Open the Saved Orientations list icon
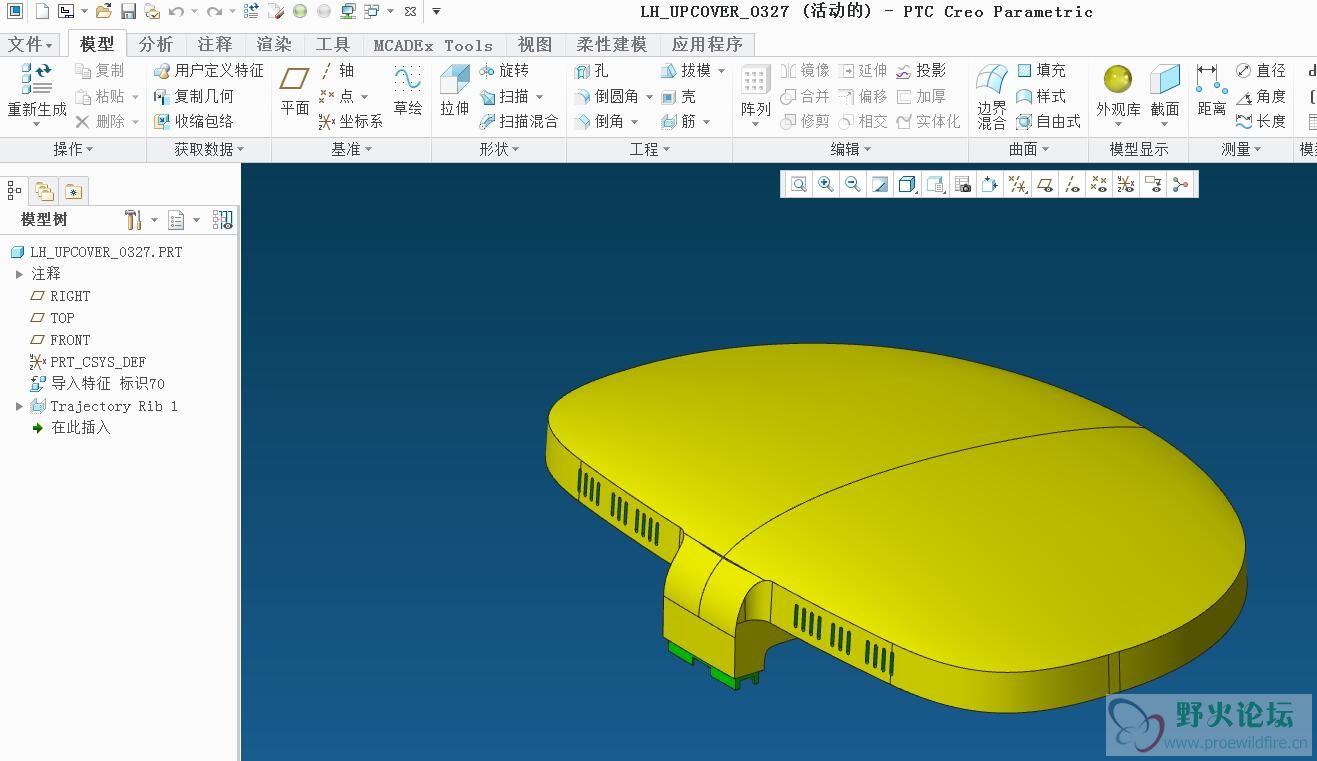This screenshot has width=1317, height=761. [x=935, y=184]
